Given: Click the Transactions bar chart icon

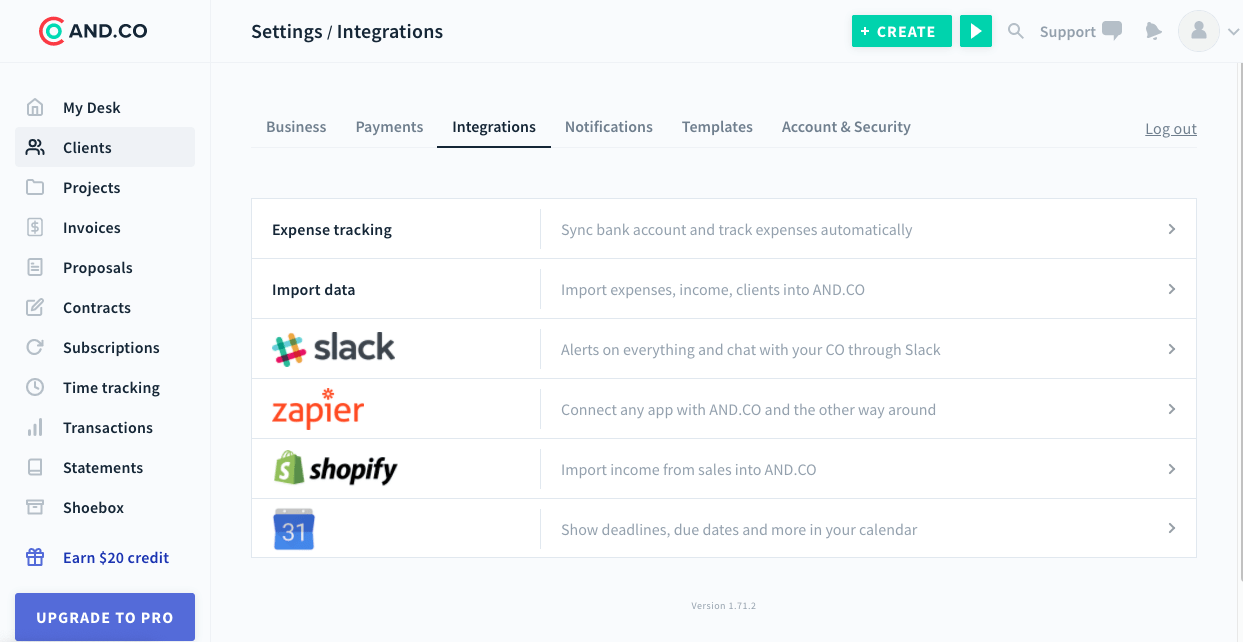Looking at the screenshot, I should 35,427.
